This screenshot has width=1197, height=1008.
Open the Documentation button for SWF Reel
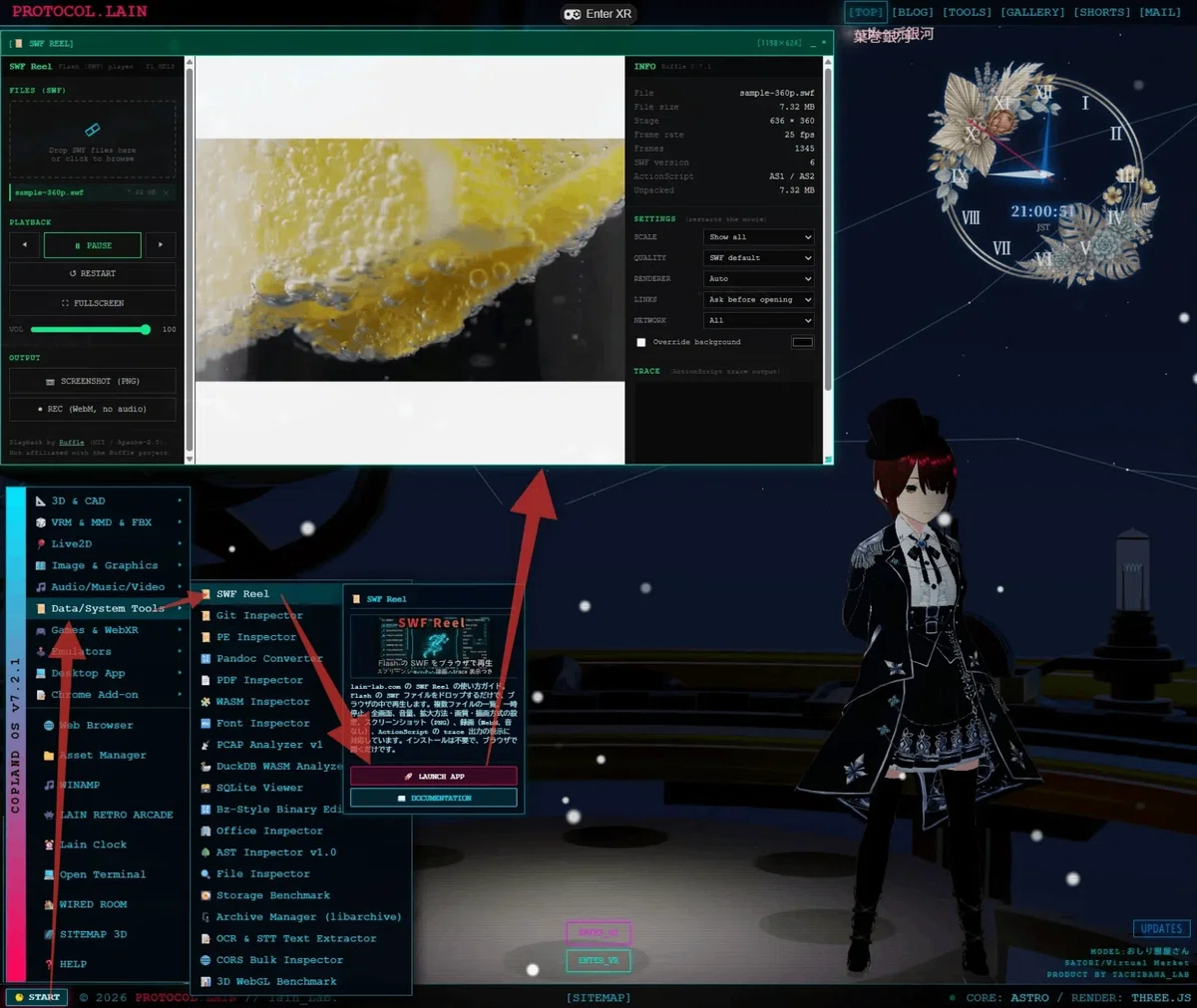pyautogui.click(x=434, y=798)
